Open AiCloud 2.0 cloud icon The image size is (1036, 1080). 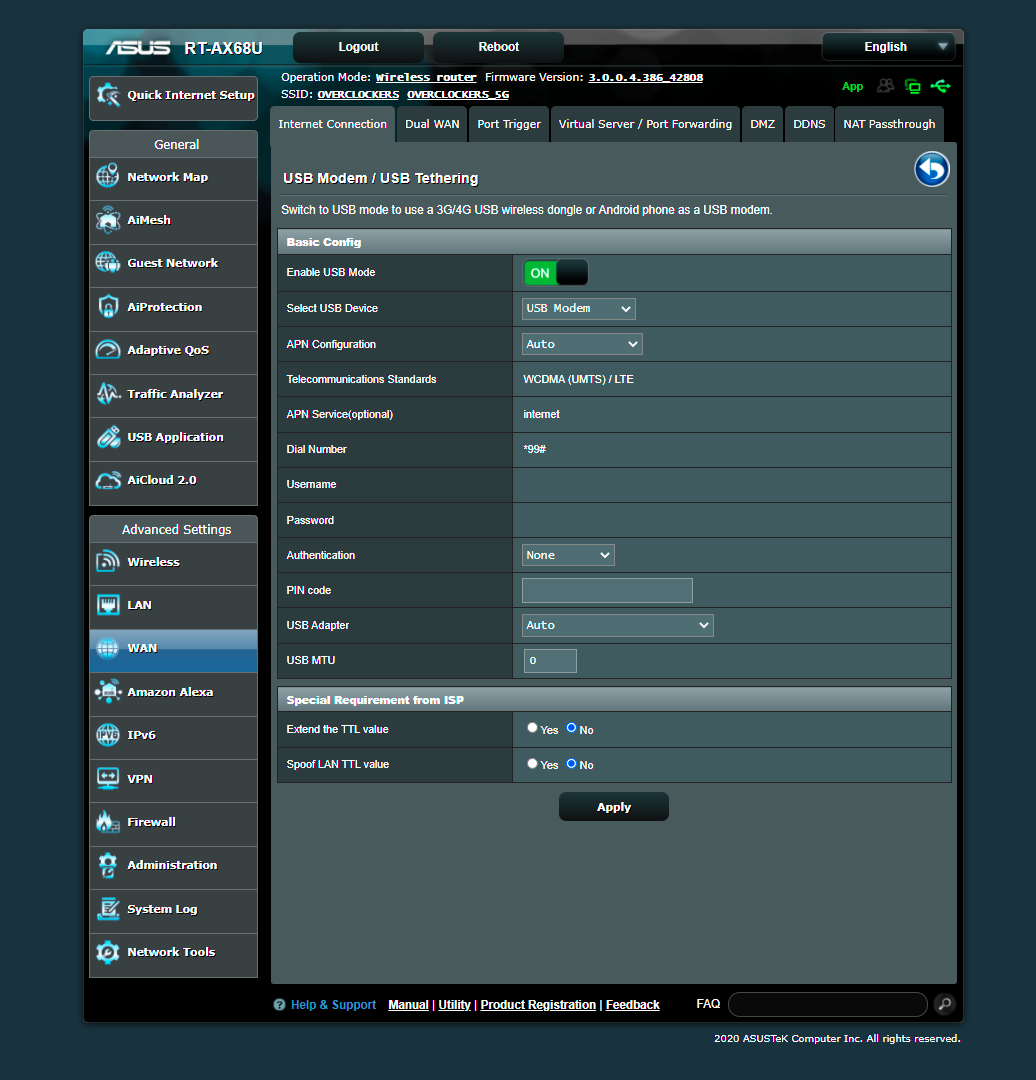pos(107,480)
